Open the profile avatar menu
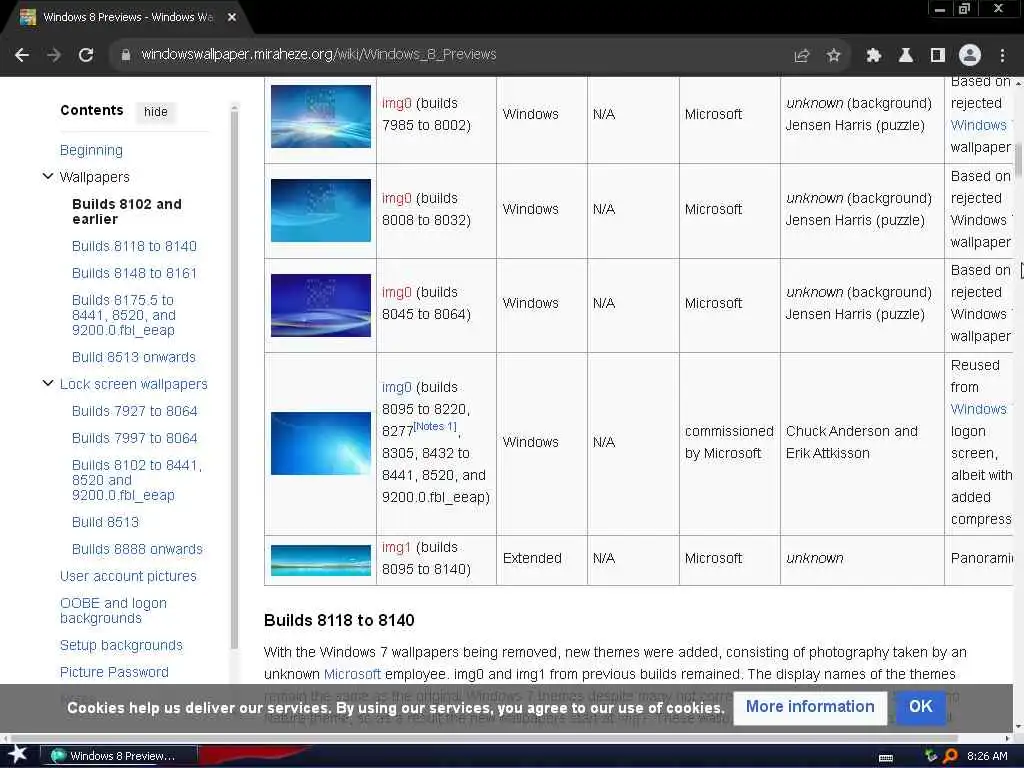The height and width of the screenshot is (768, 1024). 970,56
